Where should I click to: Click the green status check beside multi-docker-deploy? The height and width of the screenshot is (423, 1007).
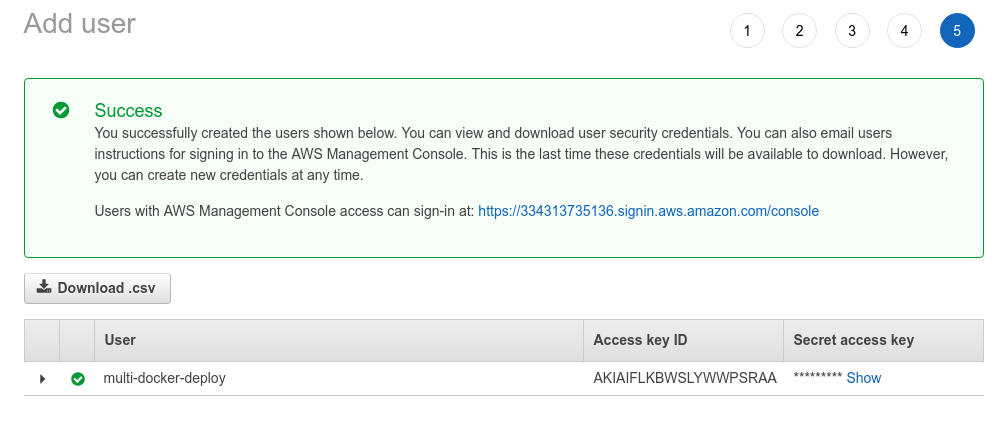78,379
